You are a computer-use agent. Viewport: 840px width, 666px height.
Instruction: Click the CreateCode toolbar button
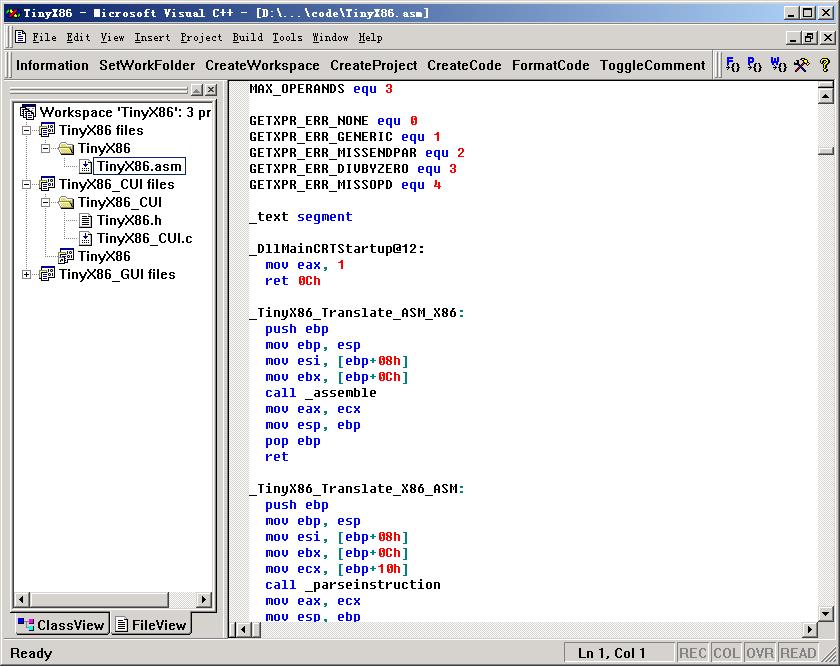tap(464, 65)
